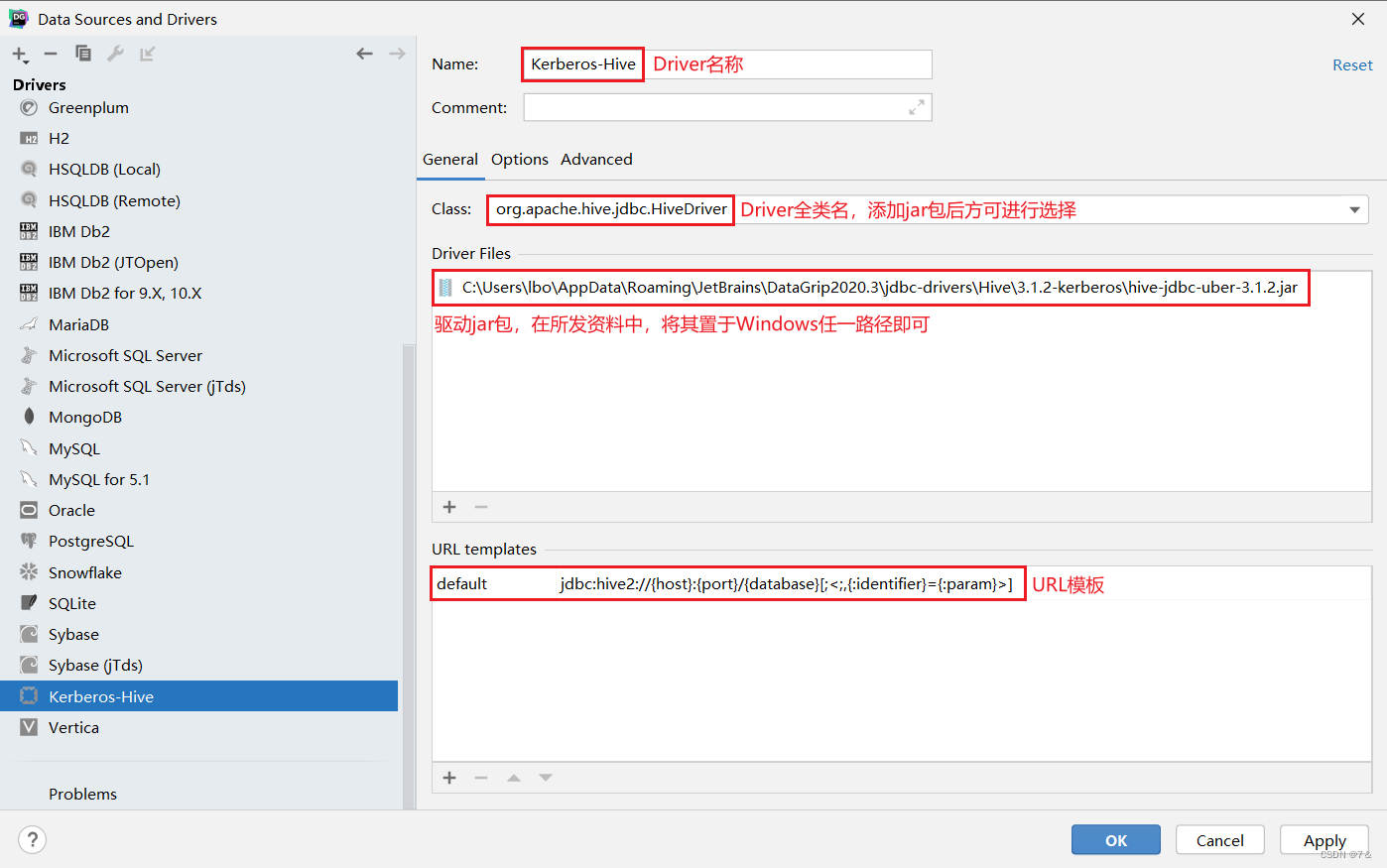Select SQLite feather icon
1387x868 pixels.
click(29, 603)
